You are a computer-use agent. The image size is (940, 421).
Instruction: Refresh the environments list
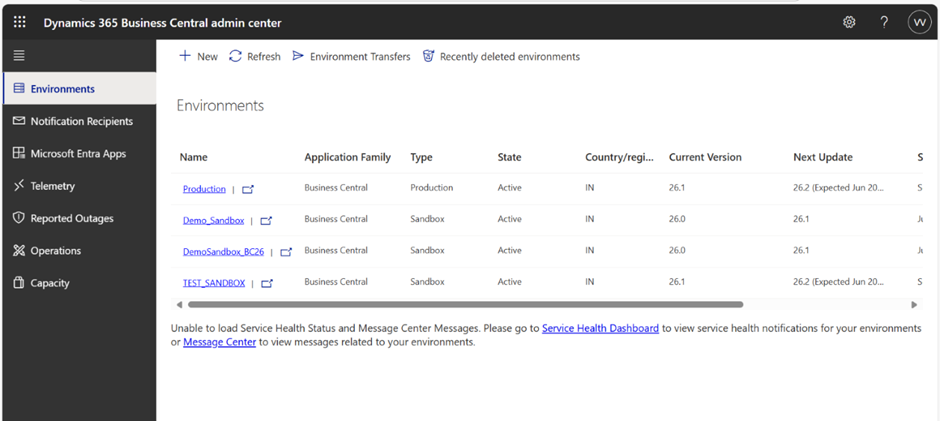point(255,57)
